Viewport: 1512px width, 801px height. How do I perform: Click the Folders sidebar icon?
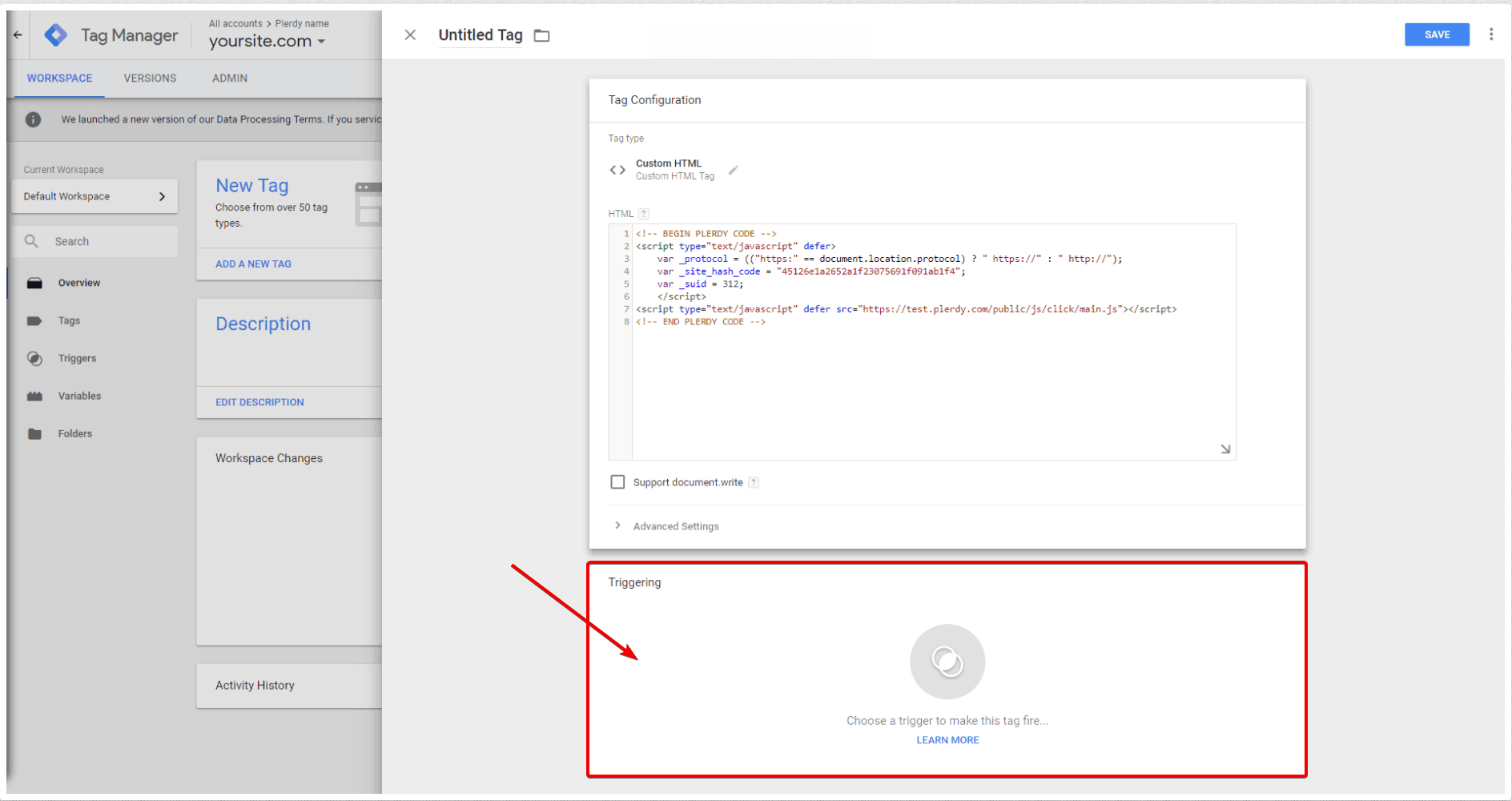pyautogui.click(x=34, y=433)
